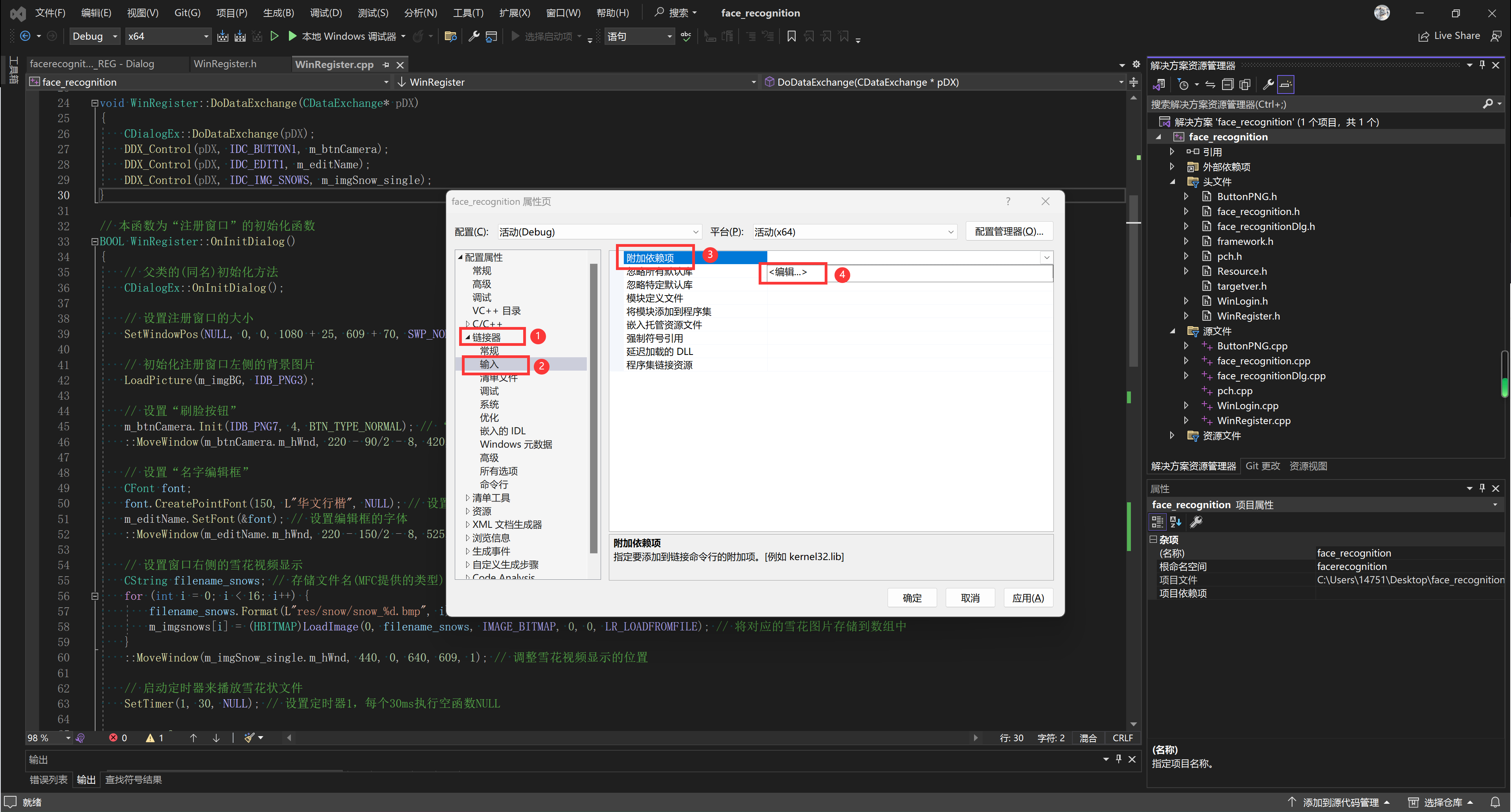The image size is (1511, 812).
Task: Open the properties window wrench icon in Solution Explorer
Action: (1268, 84)
